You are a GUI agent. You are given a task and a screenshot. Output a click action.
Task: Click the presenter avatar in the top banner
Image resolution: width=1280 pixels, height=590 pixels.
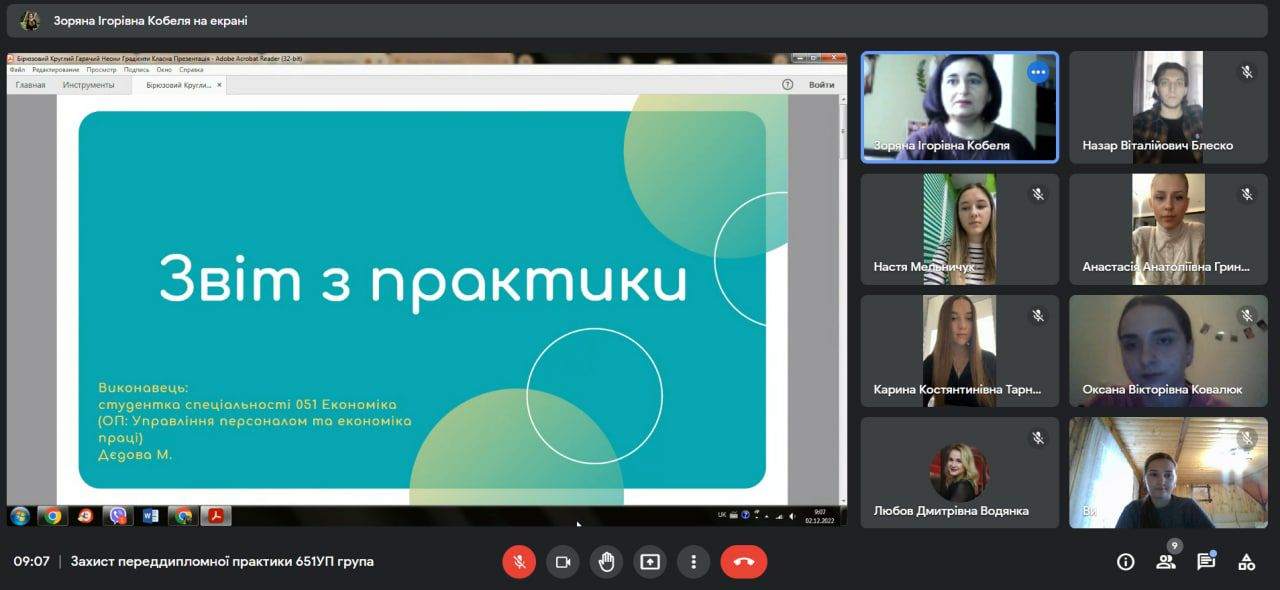pyautogui.click(x=30, y=20)
